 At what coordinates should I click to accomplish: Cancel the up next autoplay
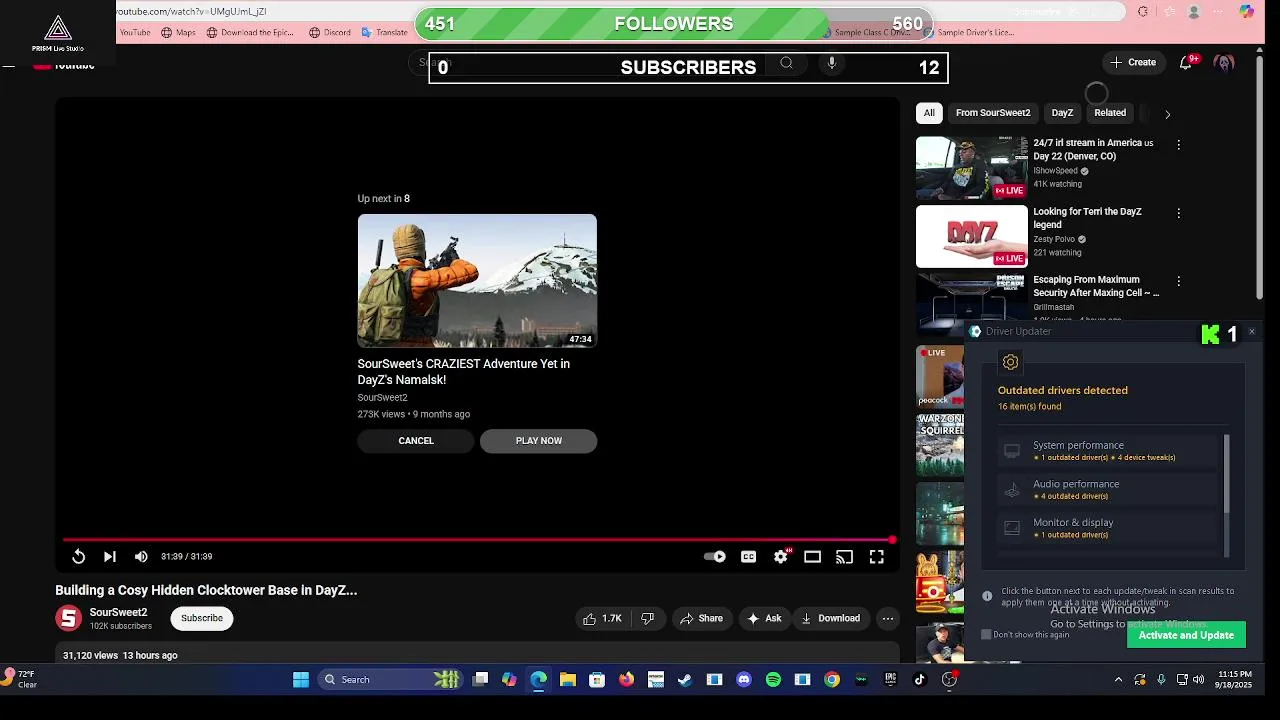click(416, 441)
